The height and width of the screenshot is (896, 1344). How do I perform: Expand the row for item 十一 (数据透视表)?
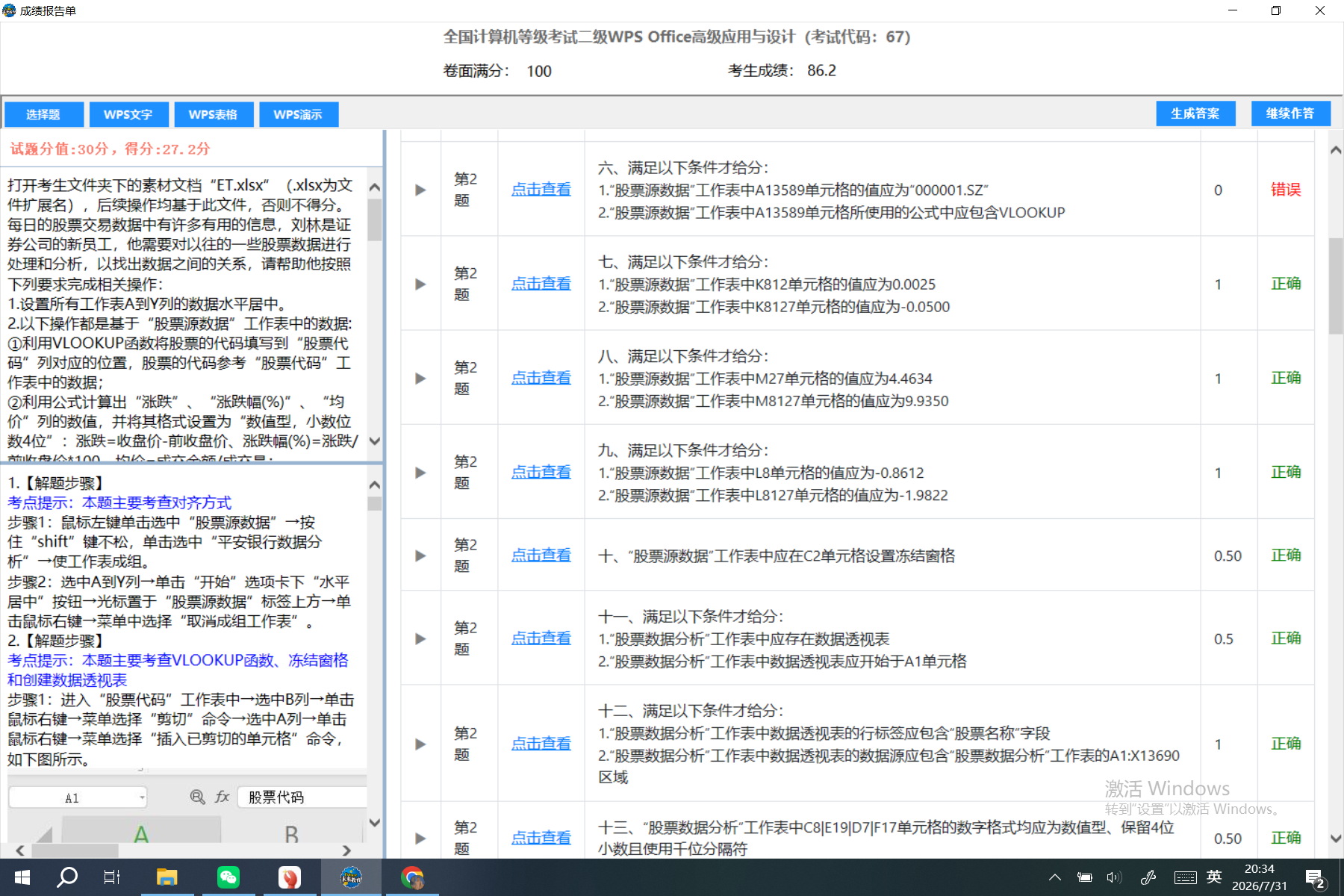point(420,638)
